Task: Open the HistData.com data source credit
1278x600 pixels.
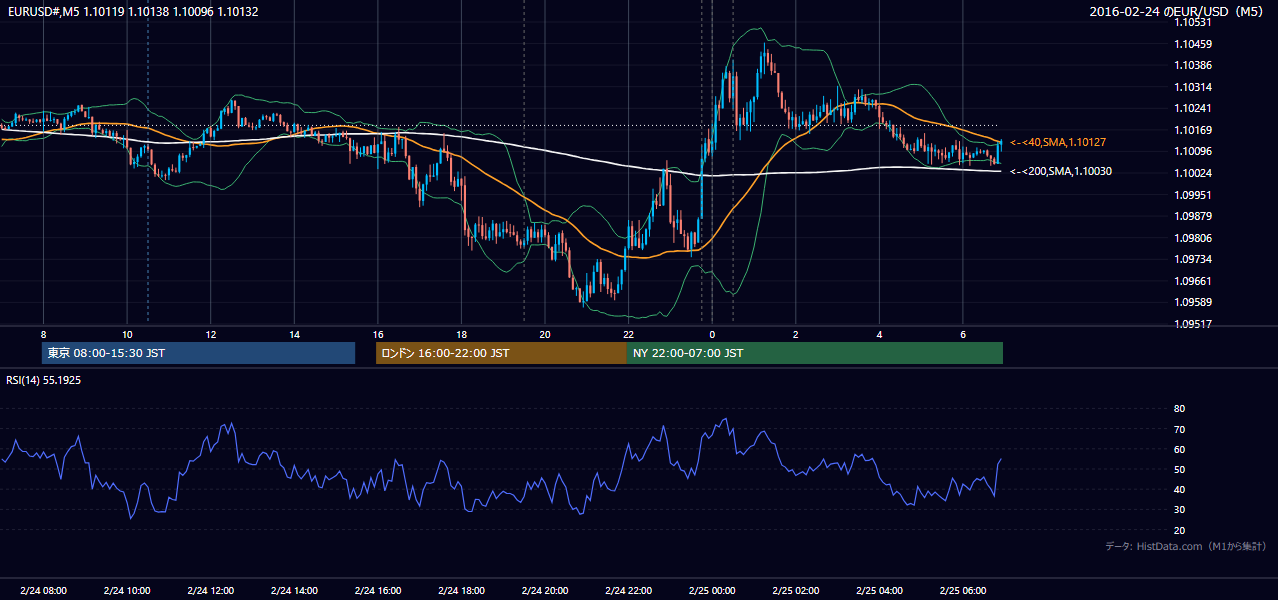Action: click(x=1186, y=546)
